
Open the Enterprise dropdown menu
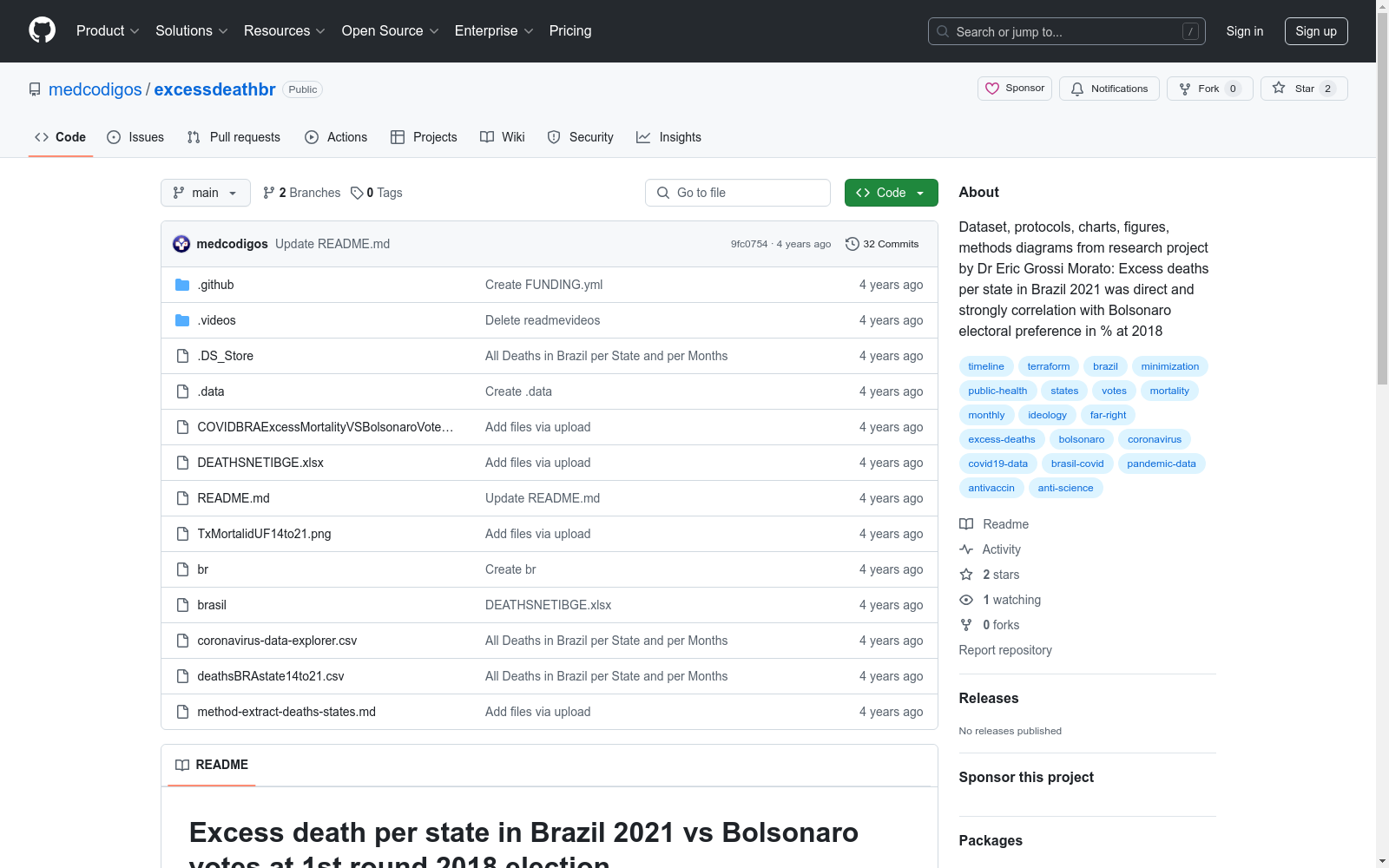tap(494, 31)
